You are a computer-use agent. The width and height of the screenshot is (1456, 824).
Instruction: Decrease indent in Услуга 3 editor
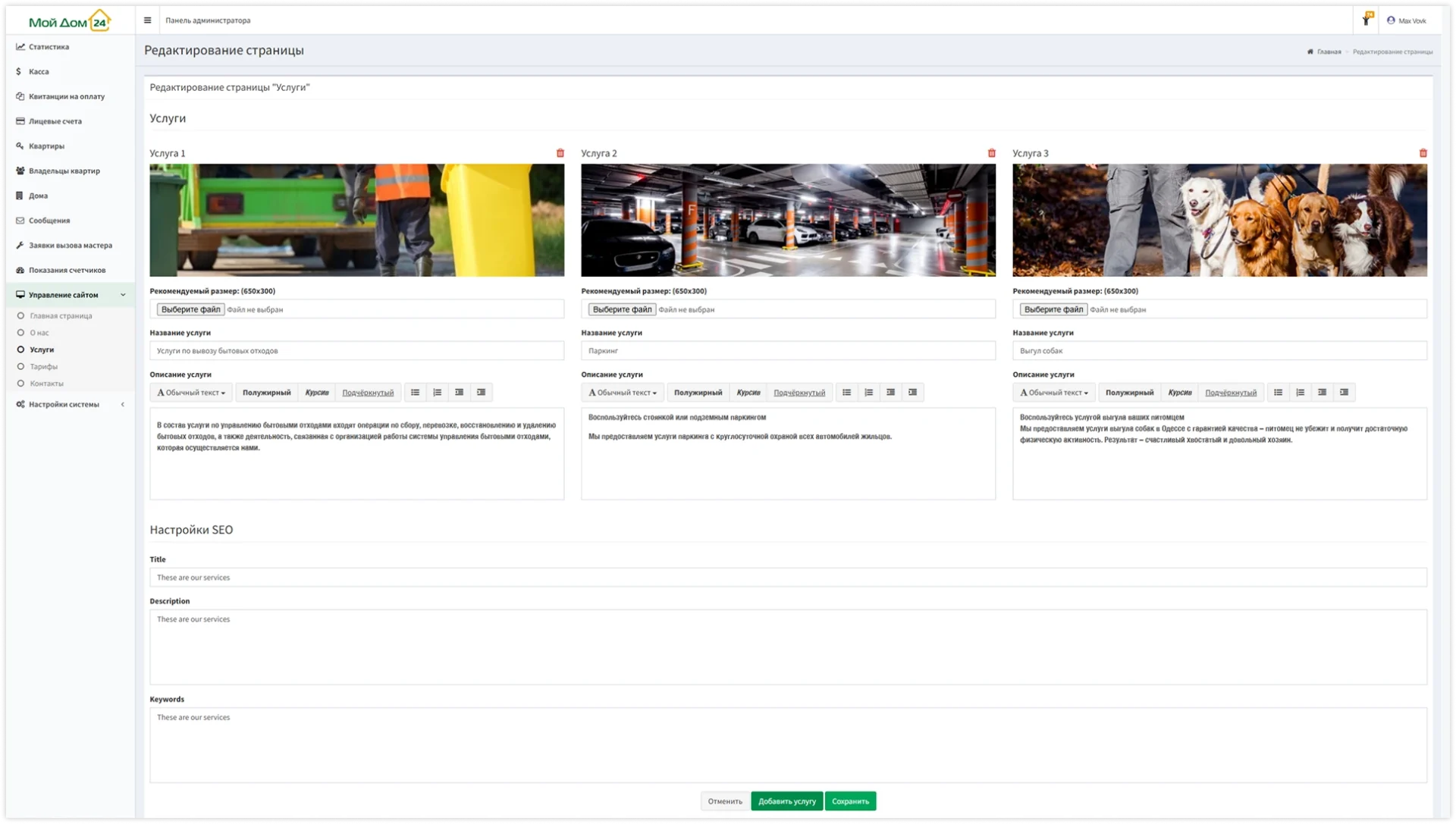(1322, 393)
